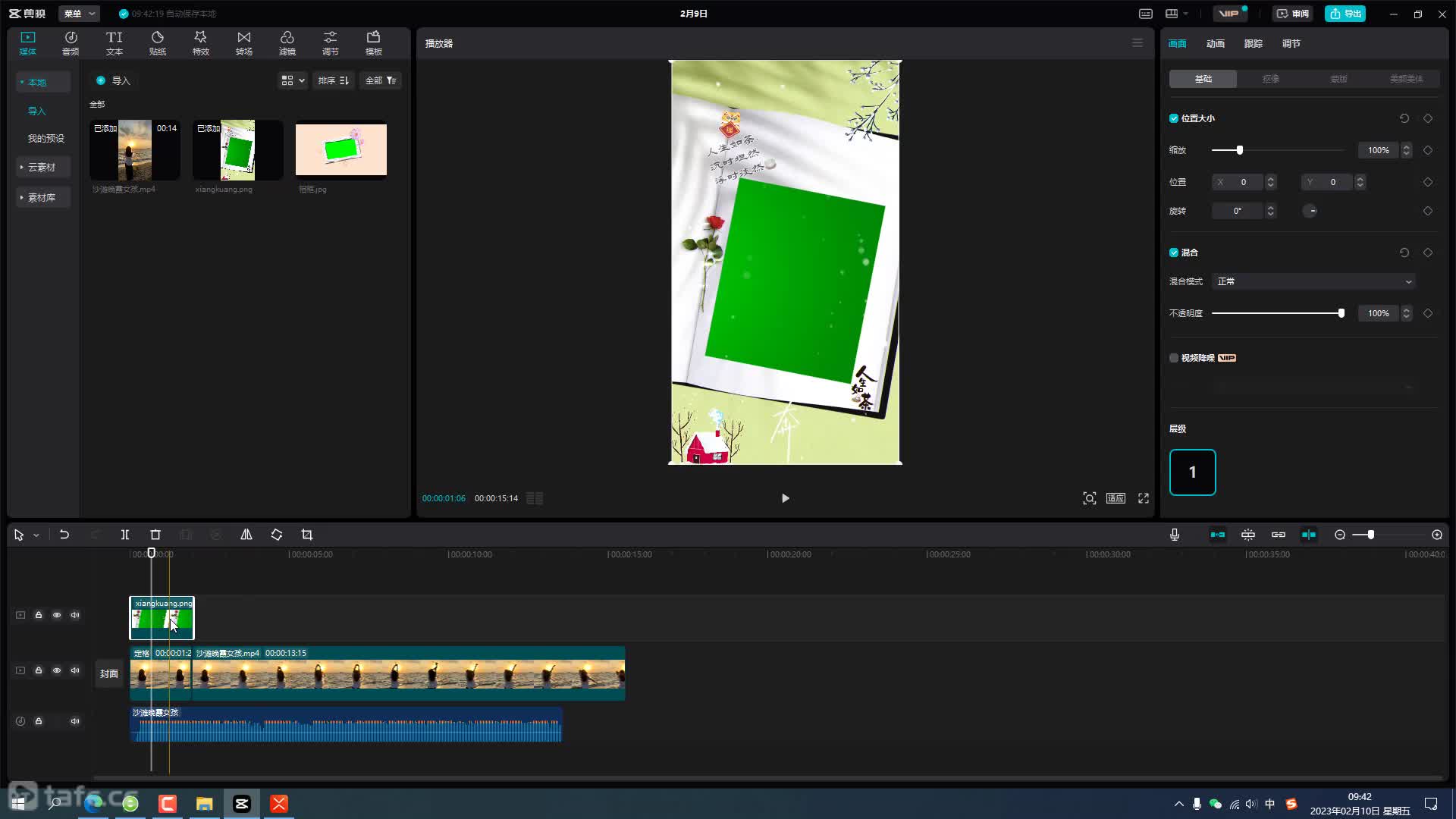This screenshot has height=819, width=1456.
Task: Mute the audio track 沙滩晚霞女孩
Action: click(x=75, y=721)
